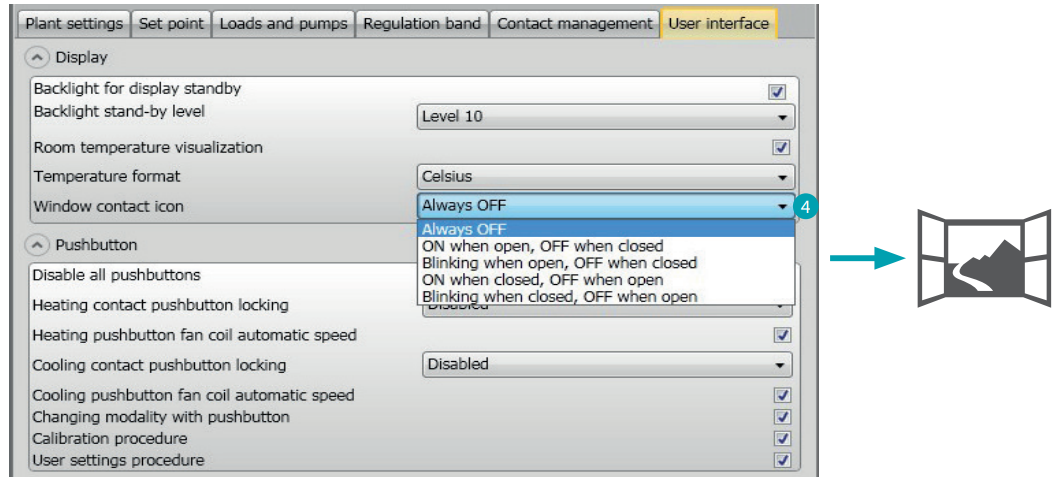Click the window contact icon illustration

click(x=984, y=259)
